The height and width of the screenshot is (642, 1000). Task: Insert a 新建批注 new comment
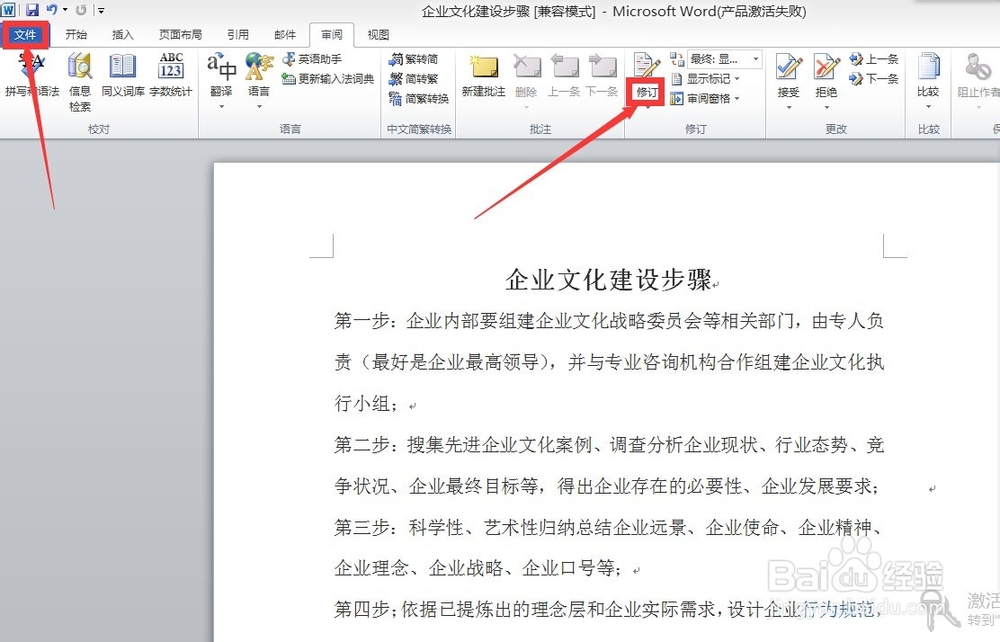(x=484, y=70)
